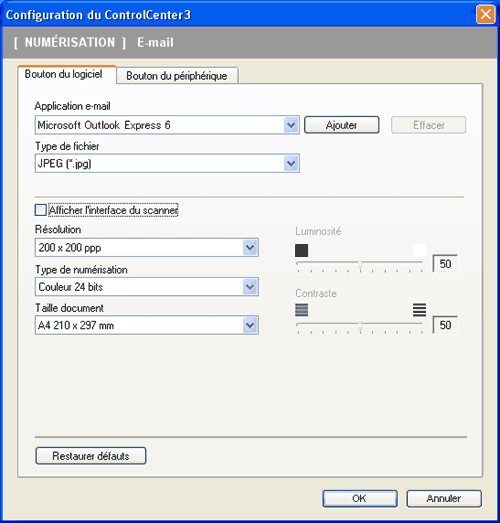Click the Restaurer défauts button
Image resolution: width=500 pixels, height=523 pixels.
(91, 456)
